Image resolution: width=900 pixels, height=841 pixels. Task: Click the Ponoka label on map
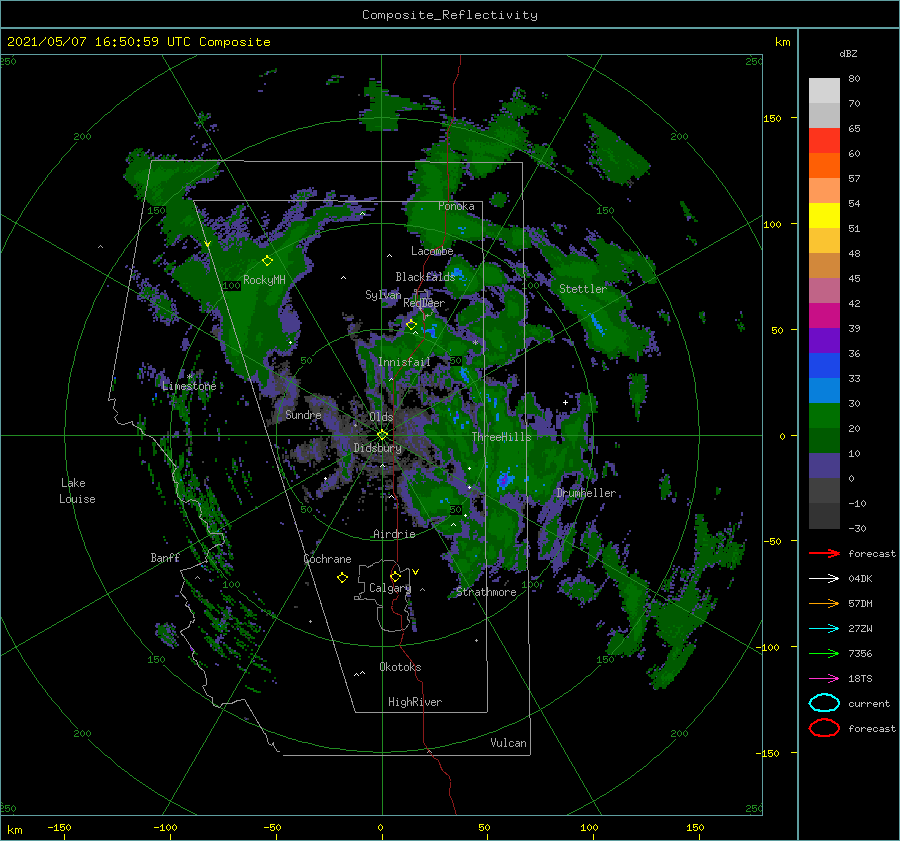click(x=456, y=206)
